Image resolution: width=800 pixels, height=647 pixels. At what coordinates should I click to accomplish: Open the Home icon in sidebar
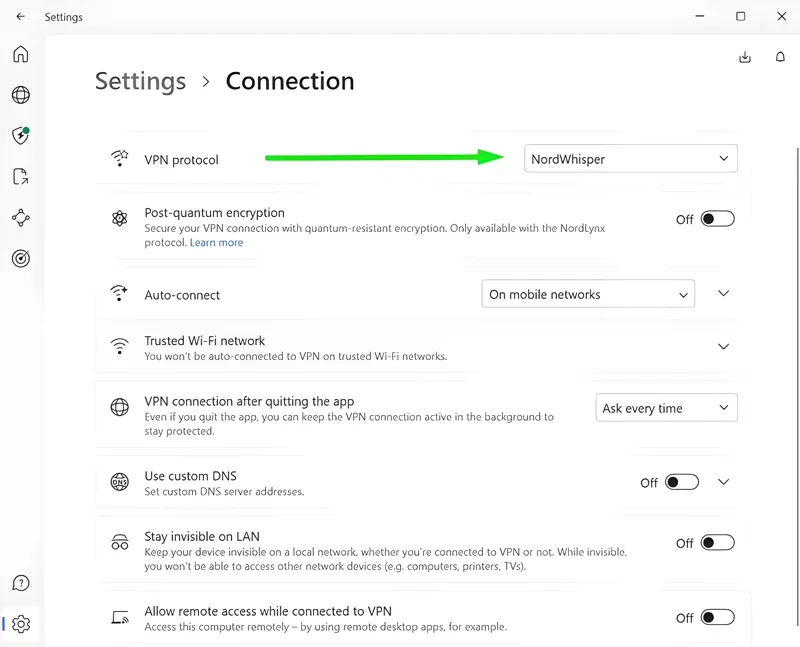(x=21, y=54)
